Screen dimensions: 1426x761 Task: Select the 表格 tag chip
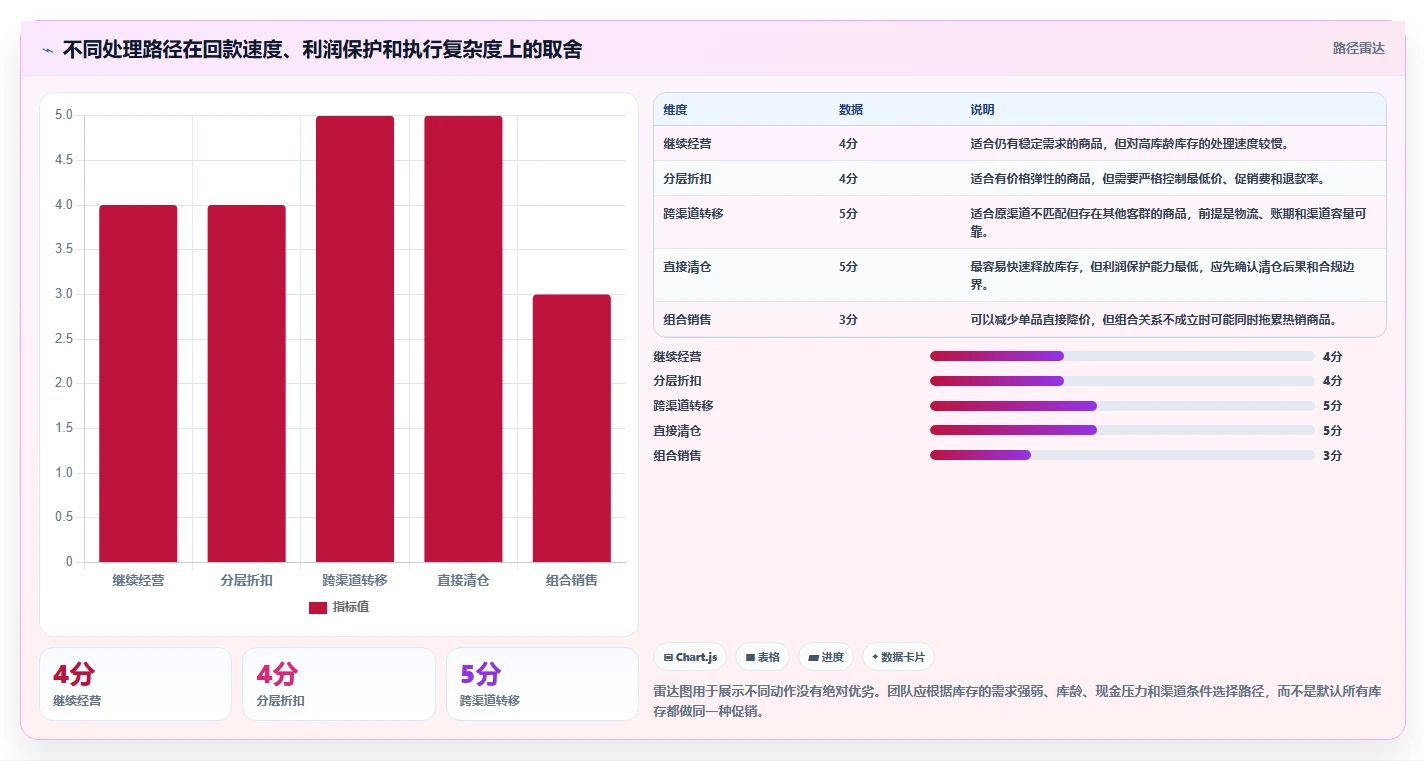pyautogui.click(x=762, y=657)
